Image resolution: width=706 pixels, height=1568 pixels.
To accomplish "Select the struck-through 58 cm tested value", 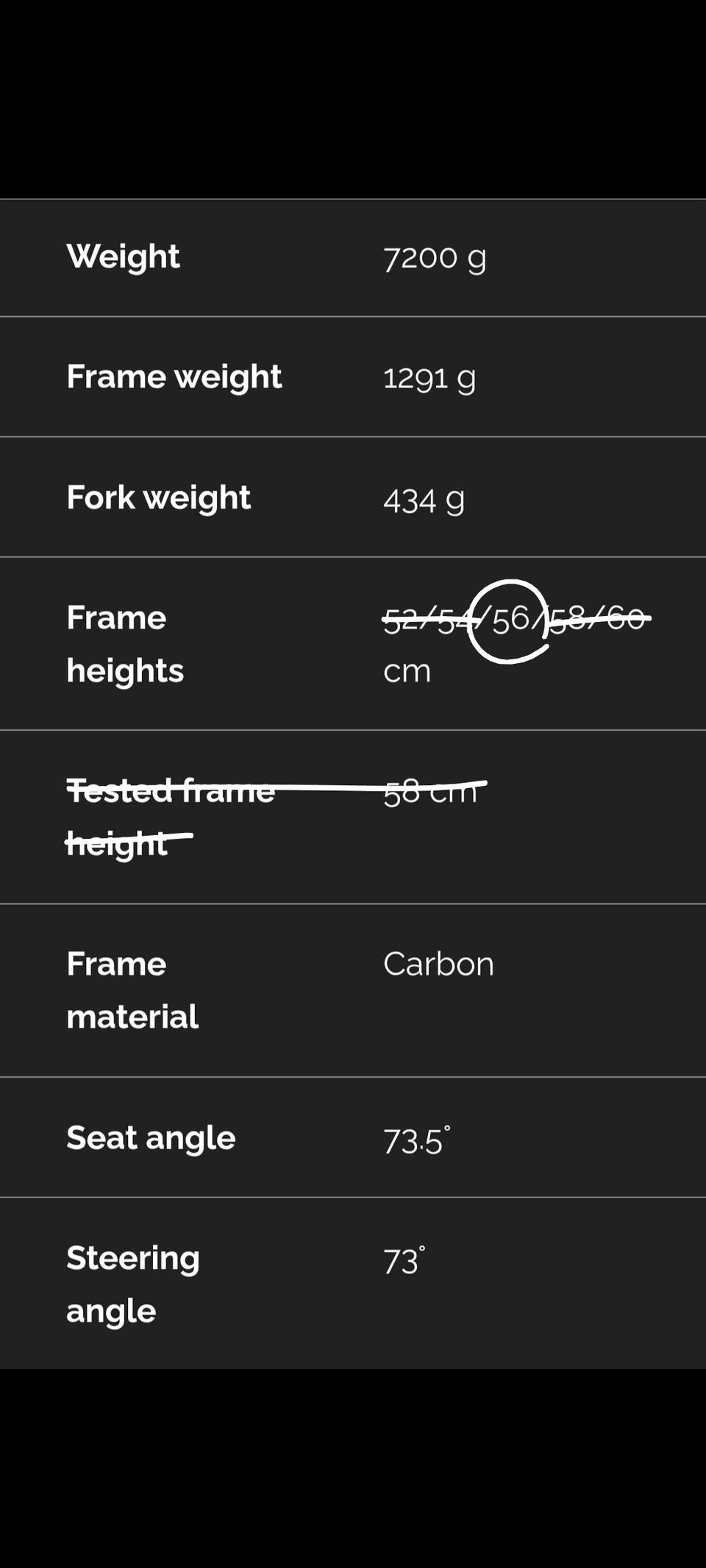I will (x=430, y=792).
